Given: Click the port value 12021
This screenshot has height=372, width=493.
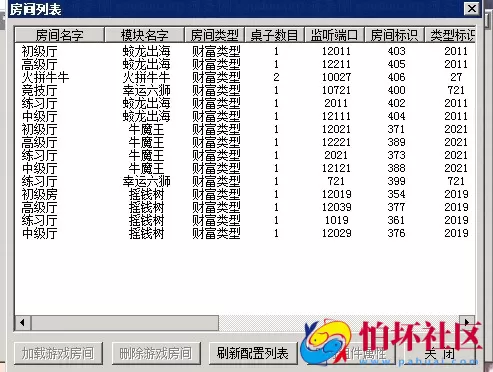Looking at the screenshot, I should [336, 129].
